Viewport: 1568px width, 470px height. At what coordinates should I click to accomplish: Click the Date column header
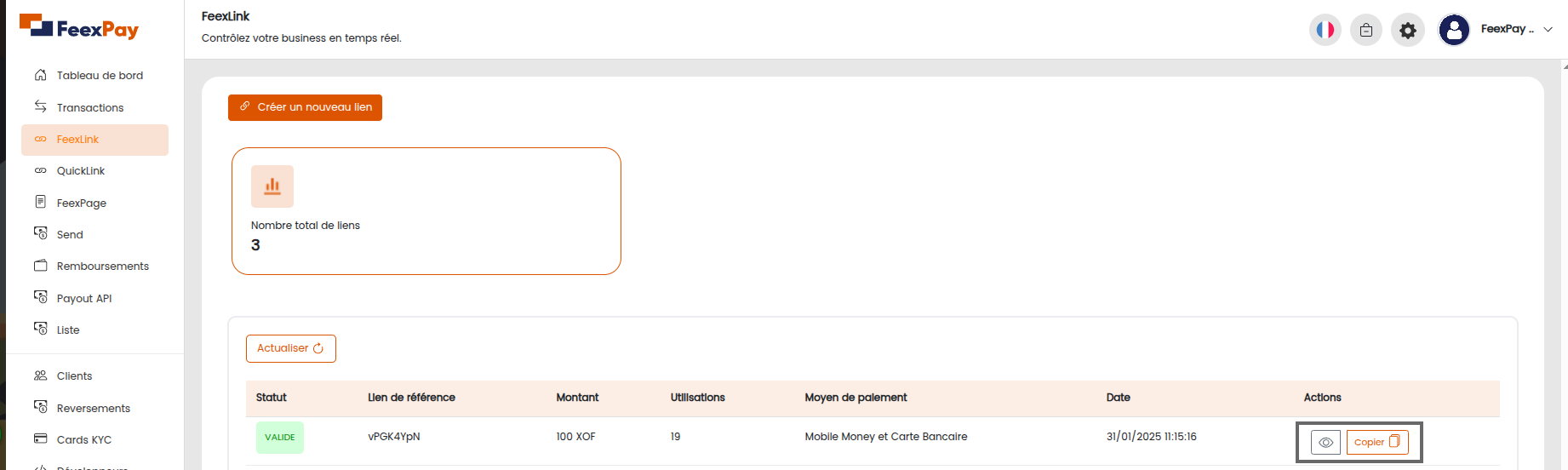[x=1119, y=398]
